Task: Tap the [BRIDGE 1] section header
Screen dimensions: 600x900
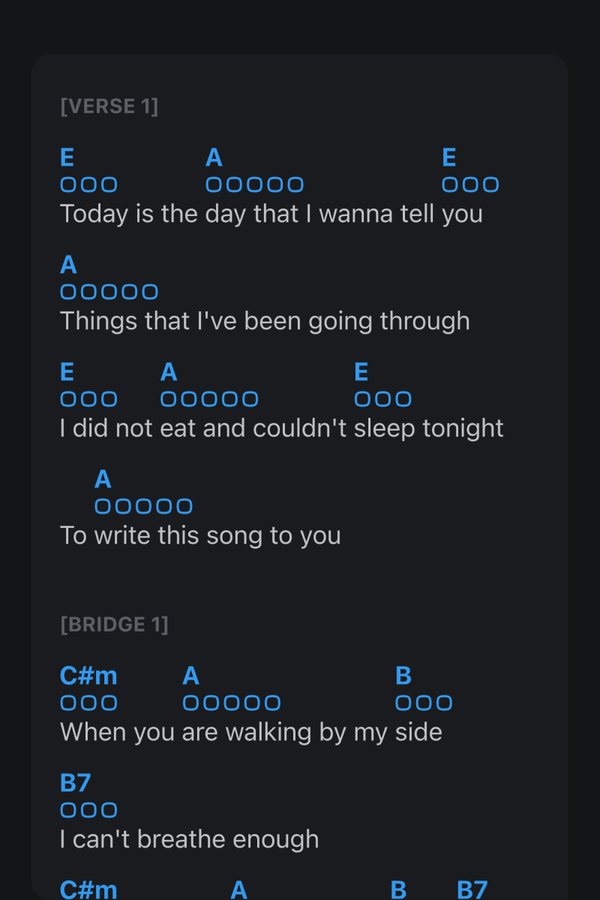Action: pos(114,624)
